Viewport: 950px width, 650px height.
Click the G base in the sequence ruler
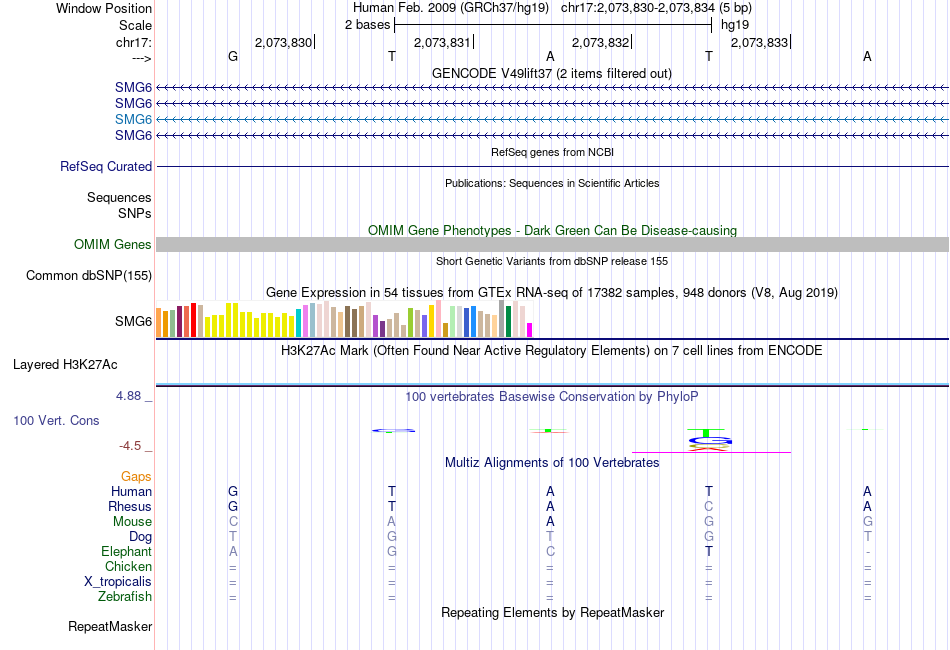pos(233,56)
